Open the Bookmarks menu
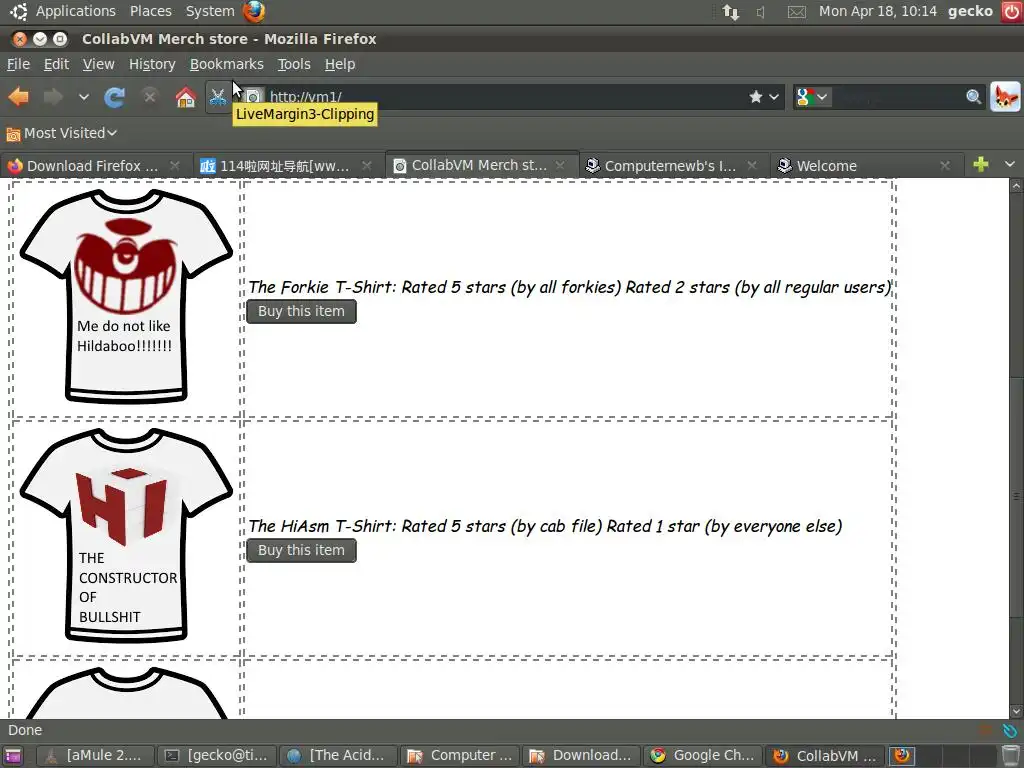1024x768 pixels. point(227,64)
